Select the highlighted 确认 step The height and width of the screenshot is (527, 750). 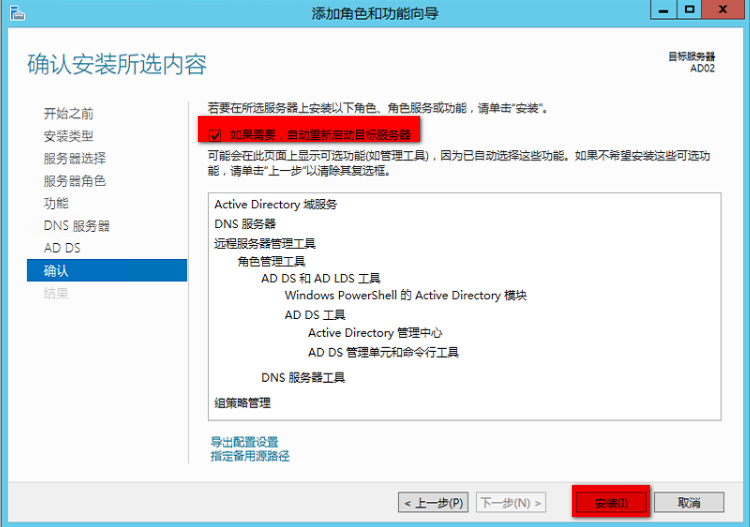tap(107, 270)
